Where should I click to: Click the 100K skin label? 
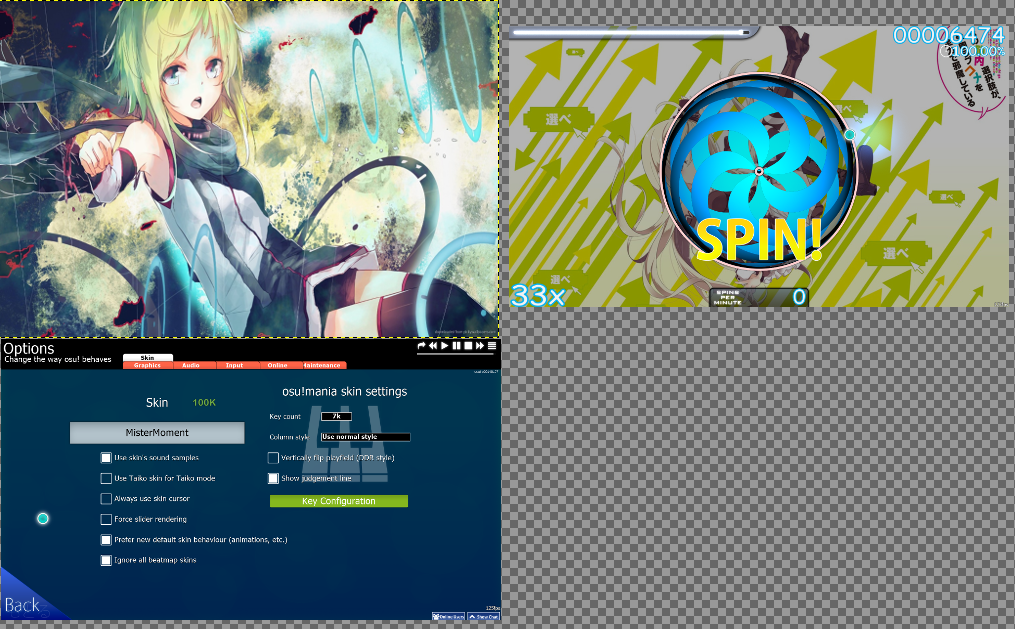[204, 403]
